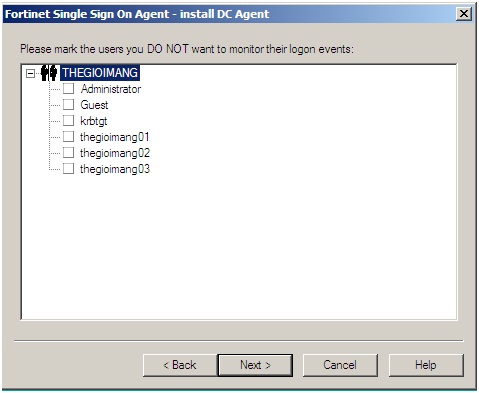479x393 pixels.
Task: Check the krbtgt user checkbox
Action: point(68,121)
